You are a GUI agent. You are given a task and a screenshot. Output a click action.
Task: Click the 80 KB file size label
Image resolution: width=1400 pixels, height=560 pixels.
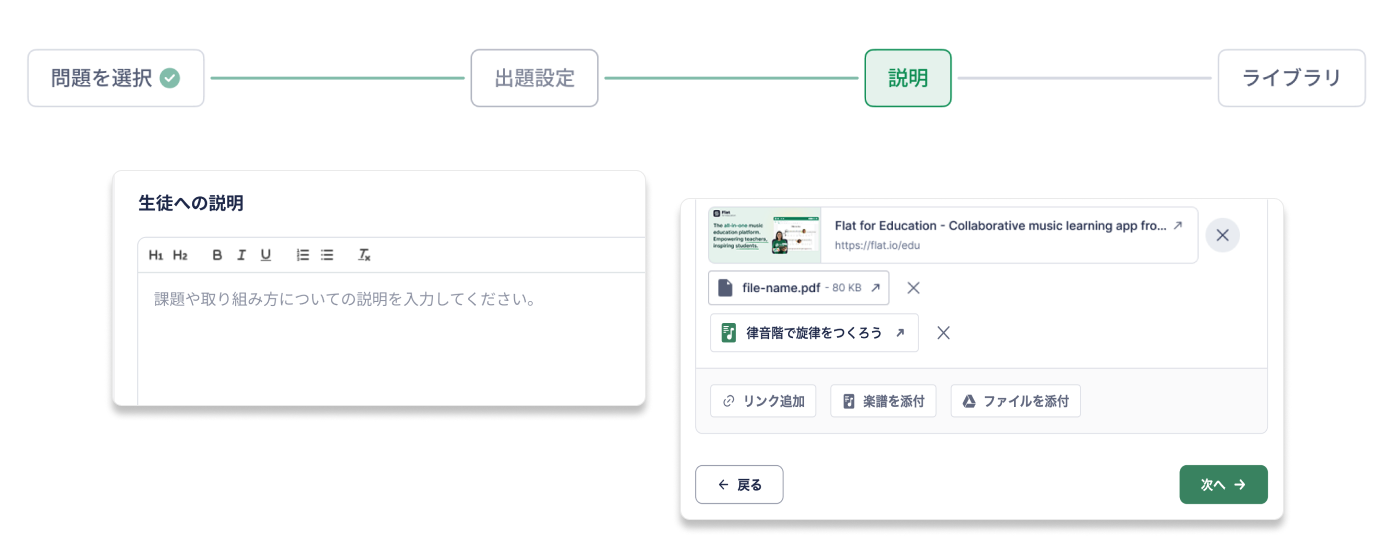click(847, 288)
